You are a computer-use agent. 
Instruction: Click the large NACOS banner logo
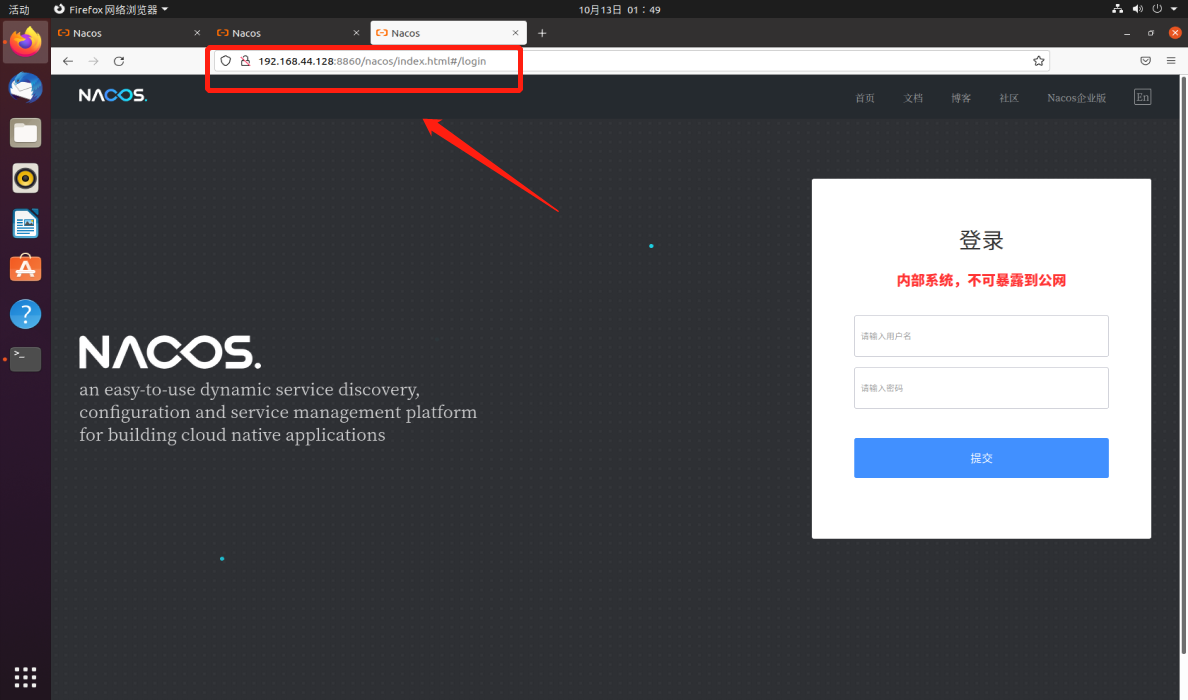[170, 352]
